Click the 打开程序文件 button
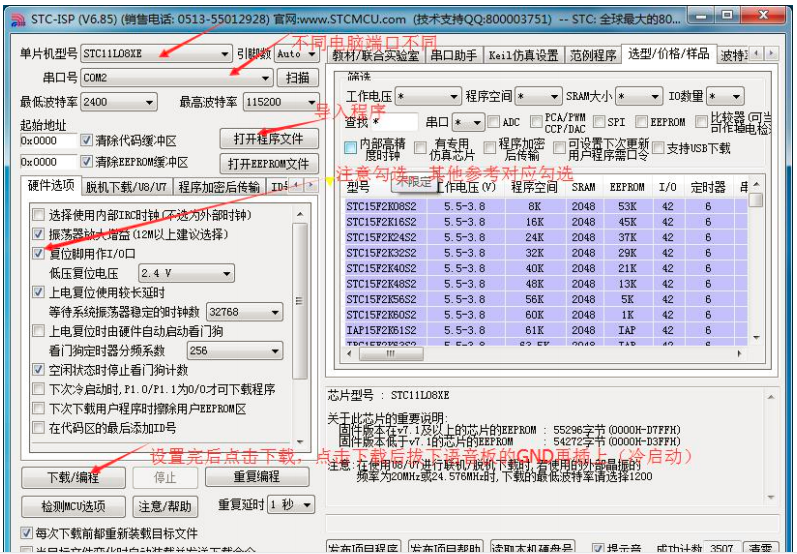The image size is (797, 554). (x=269, y=139)
